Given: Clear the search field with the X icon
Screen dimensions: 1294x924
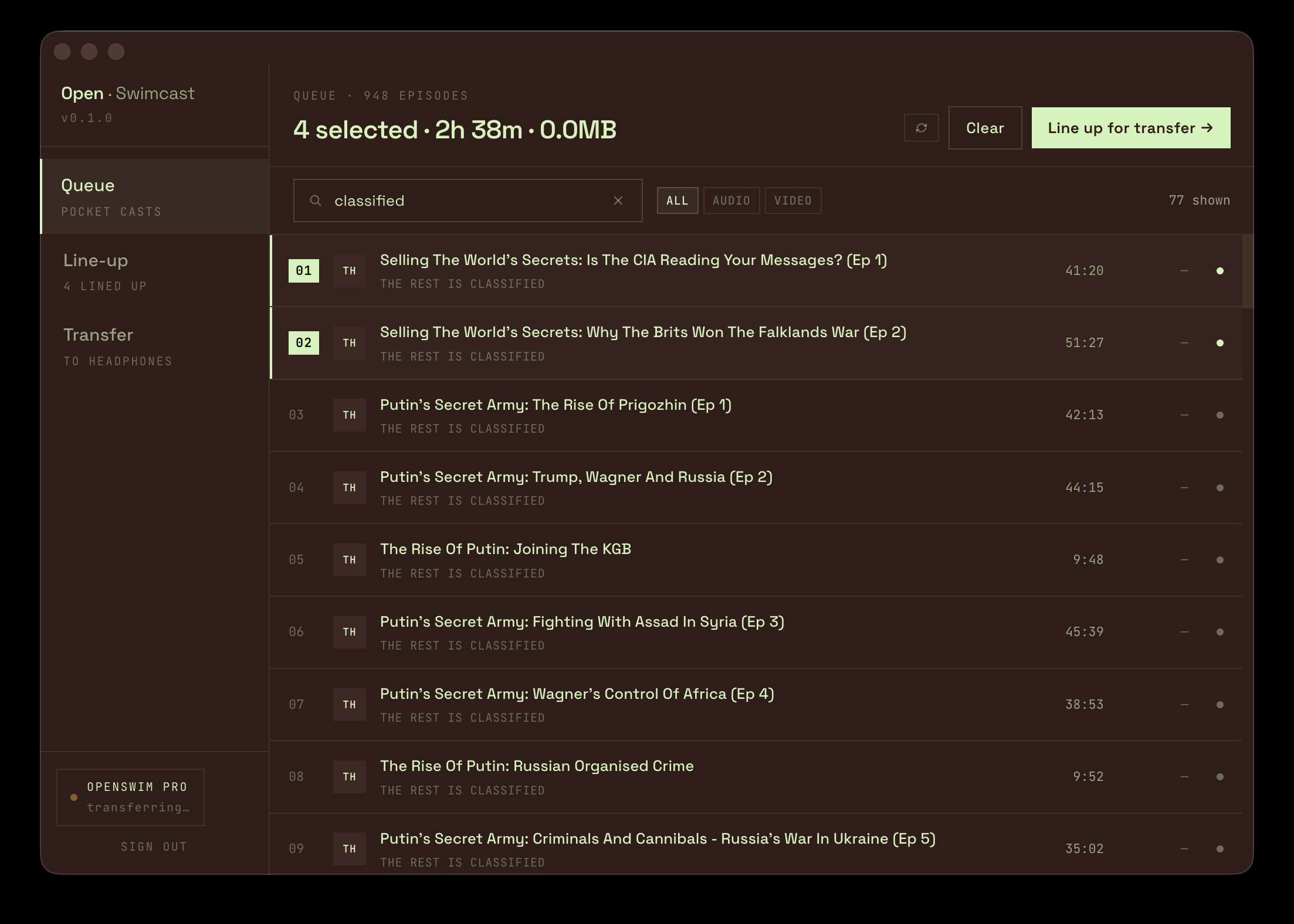Looking at the screenshot, I should pyautogui.click(x=618, y=201).
